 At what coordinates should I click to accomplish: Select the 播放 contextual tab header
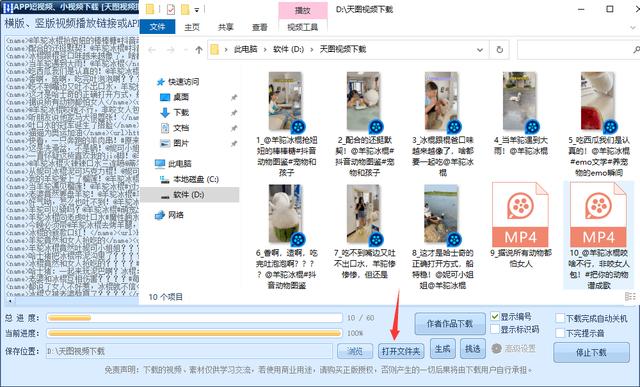(302, 11)
